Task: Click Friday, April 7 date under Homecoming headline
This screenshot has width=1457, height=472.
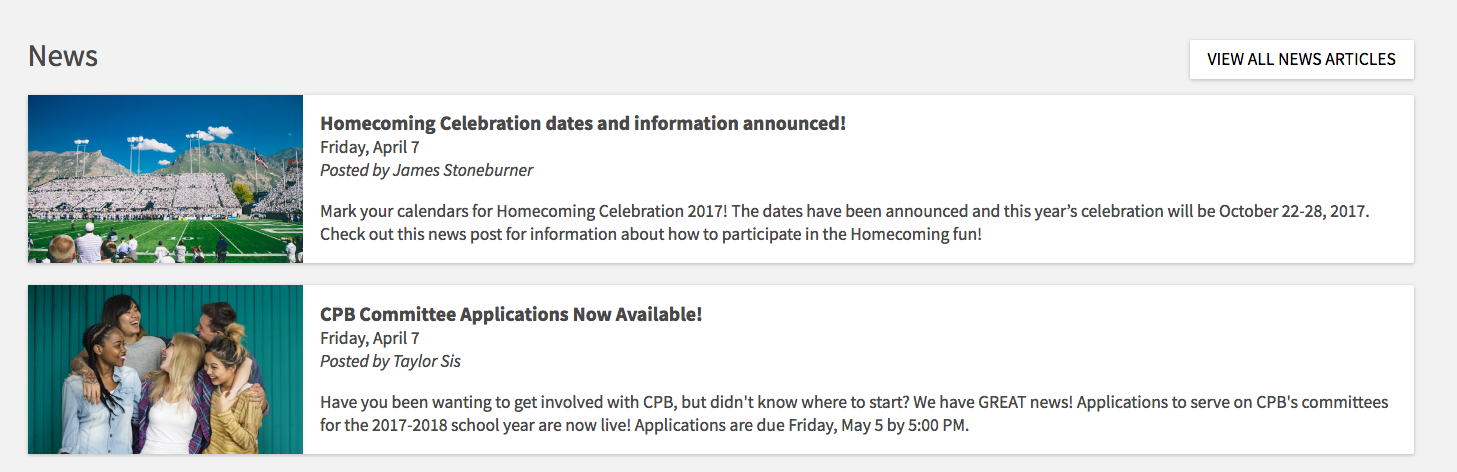Action: coord(370,147)
